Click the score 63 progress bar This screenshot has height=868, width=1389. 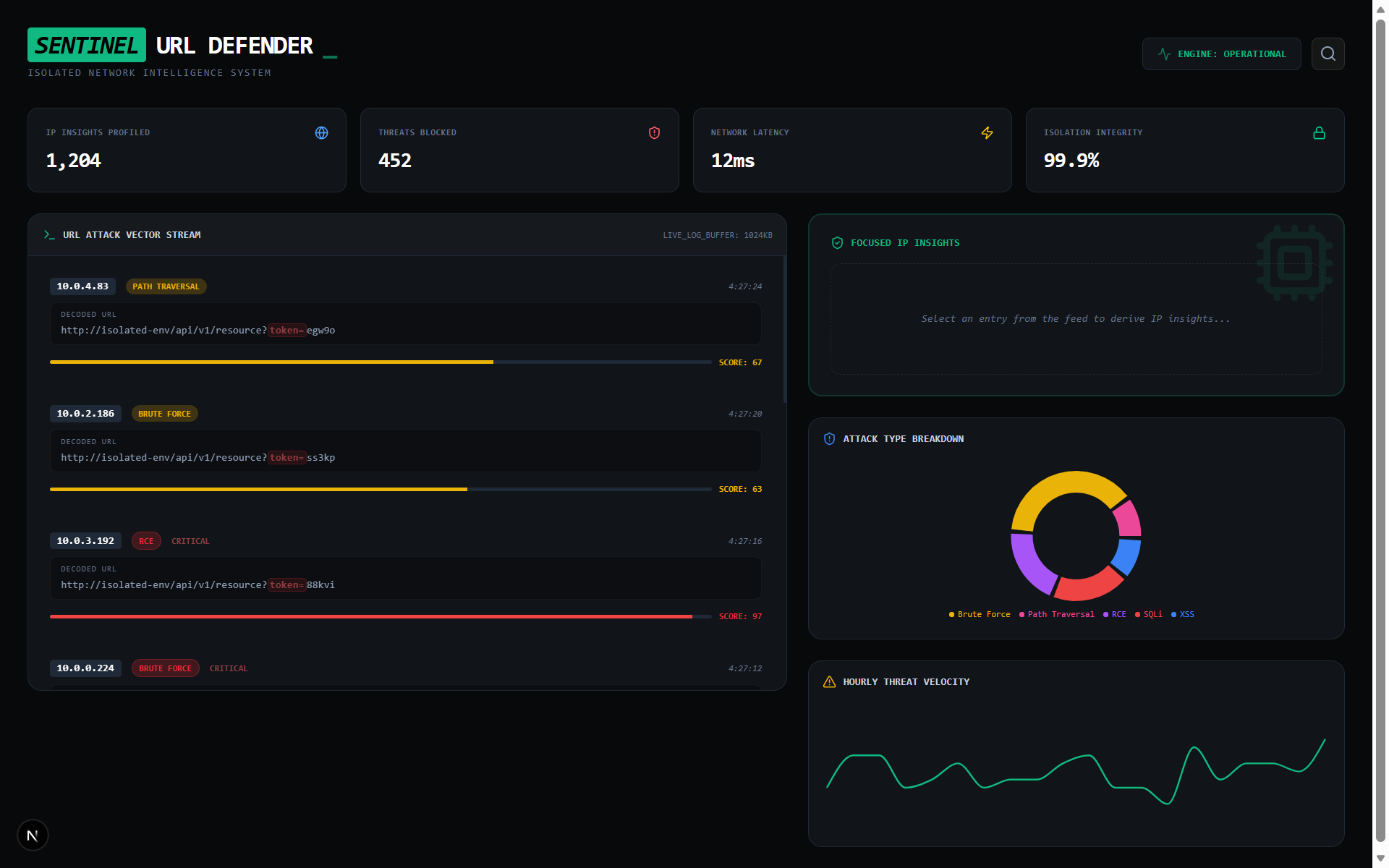pyautogui.click(x=381, y=489)
